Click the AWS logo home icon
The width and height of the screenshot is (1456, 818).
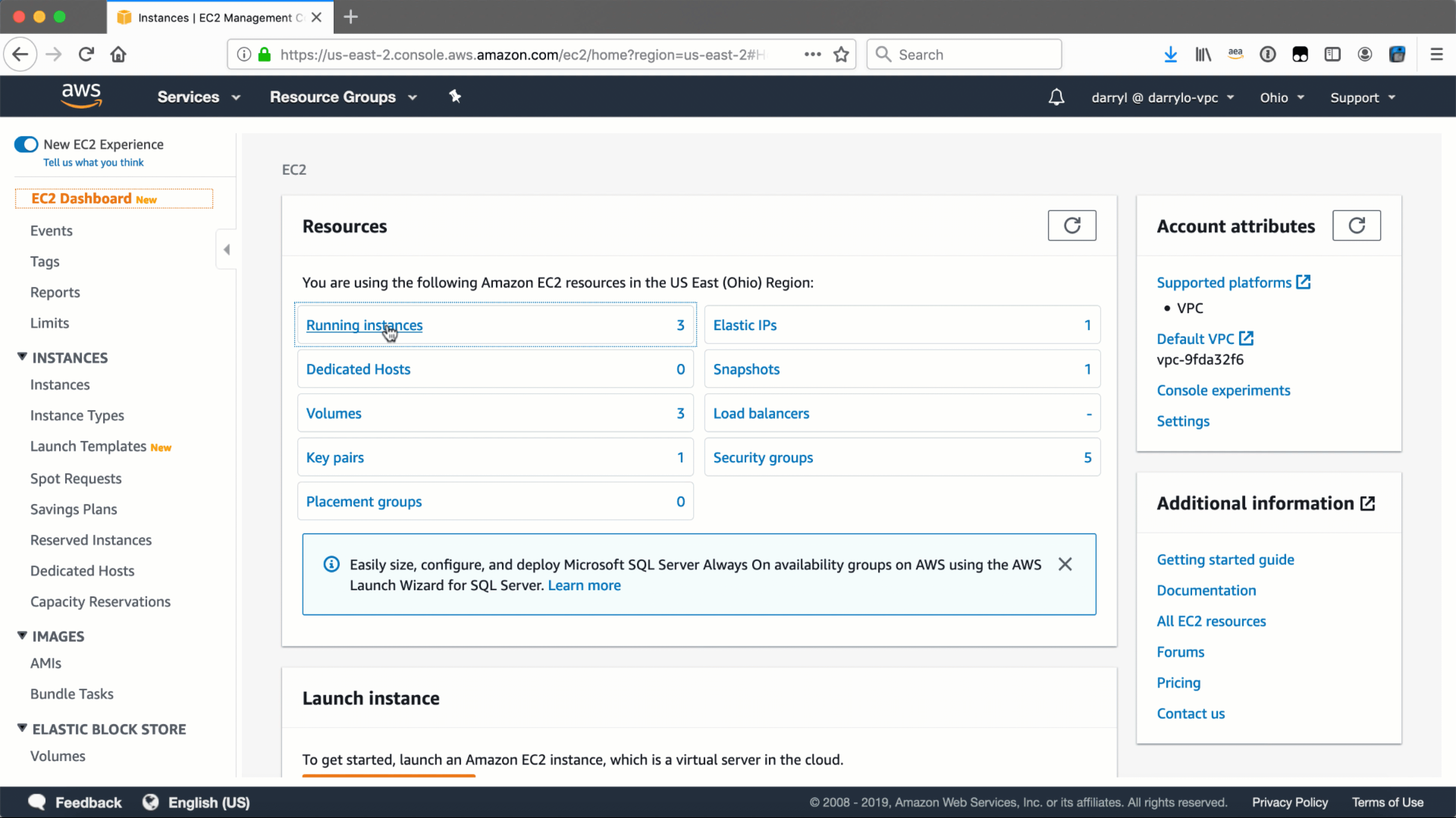(x=82, y=96)
